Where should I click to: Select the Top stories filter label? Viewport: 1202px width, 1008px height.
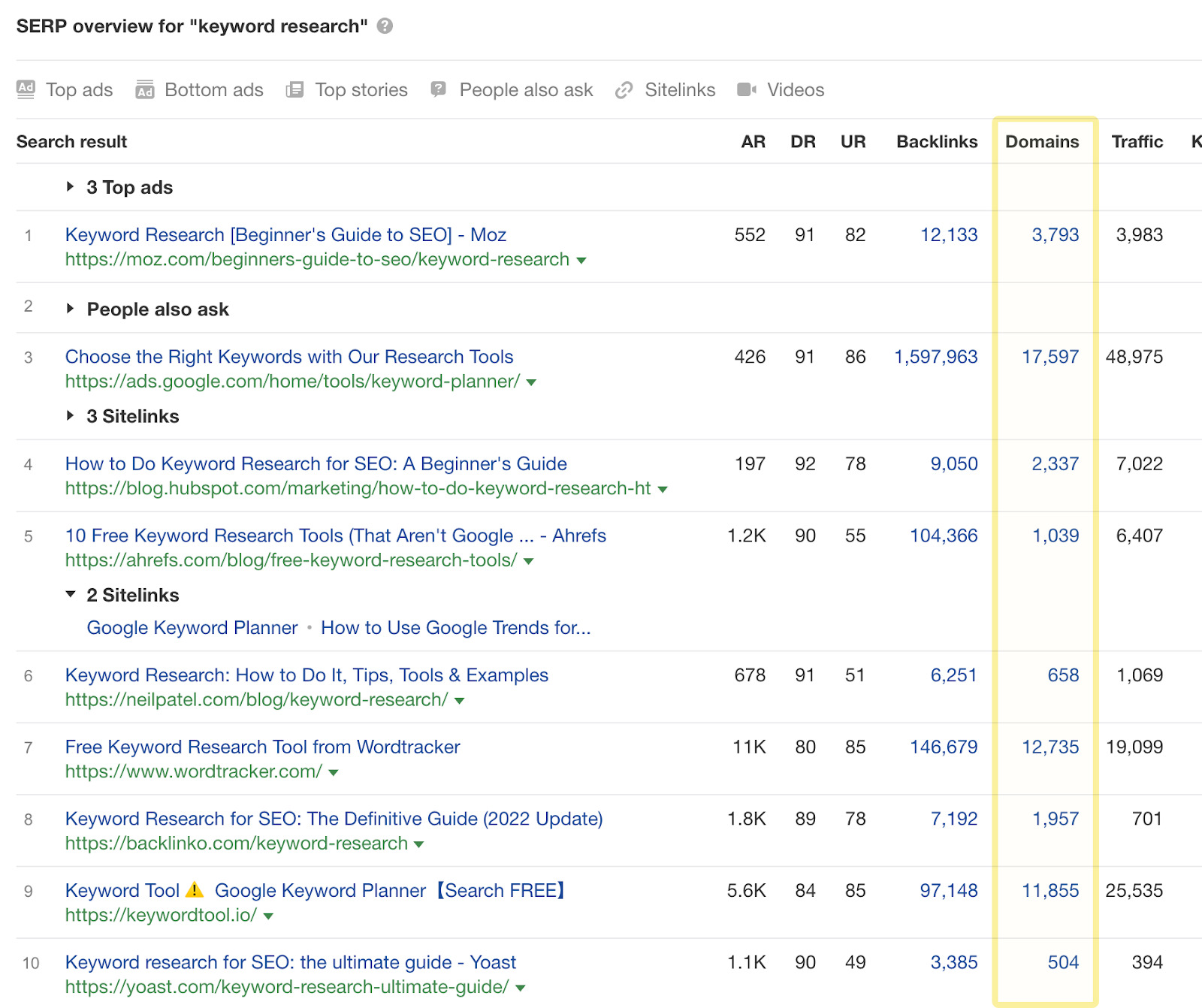pyautogui.click(x=361, y=90)
